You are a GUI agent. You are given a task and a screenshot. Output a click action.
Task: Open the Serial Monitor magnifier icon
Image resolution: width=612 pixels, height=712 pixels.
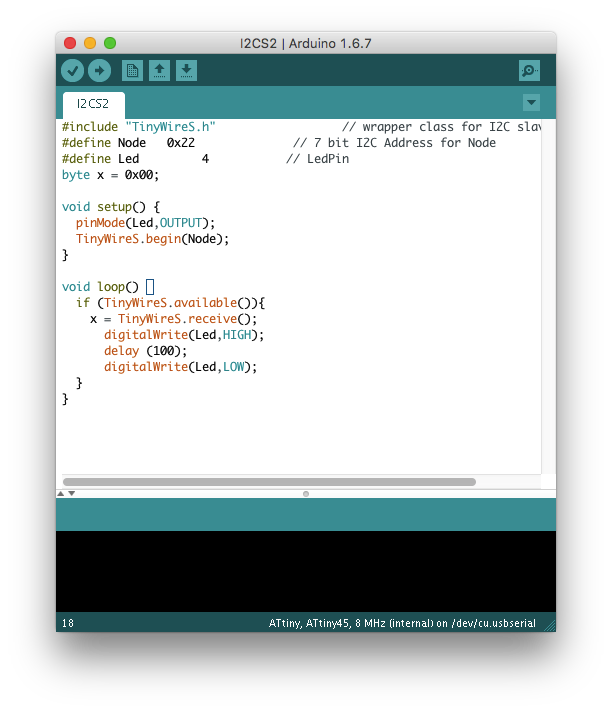tap(529, 71)
